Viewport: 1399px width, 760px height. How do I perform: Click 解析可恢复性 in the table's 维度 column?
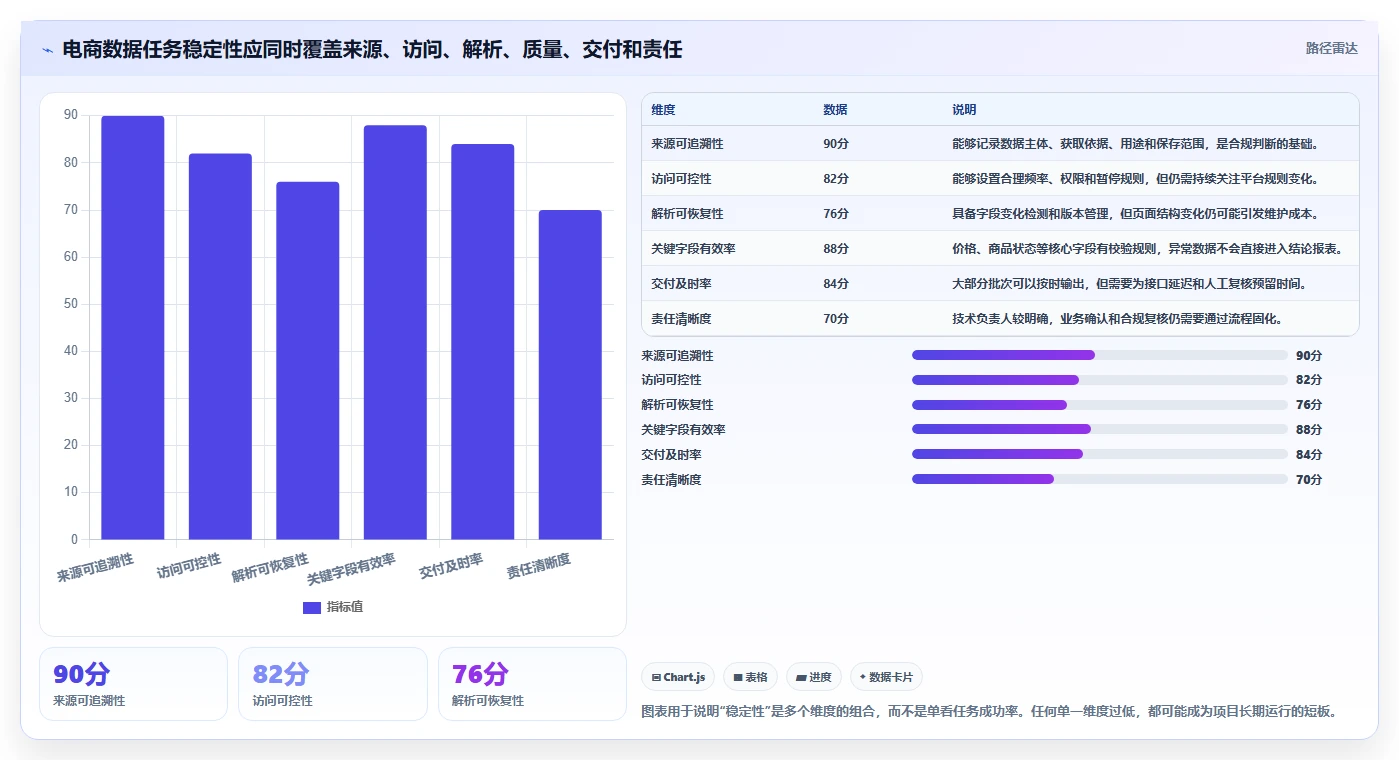687,214
